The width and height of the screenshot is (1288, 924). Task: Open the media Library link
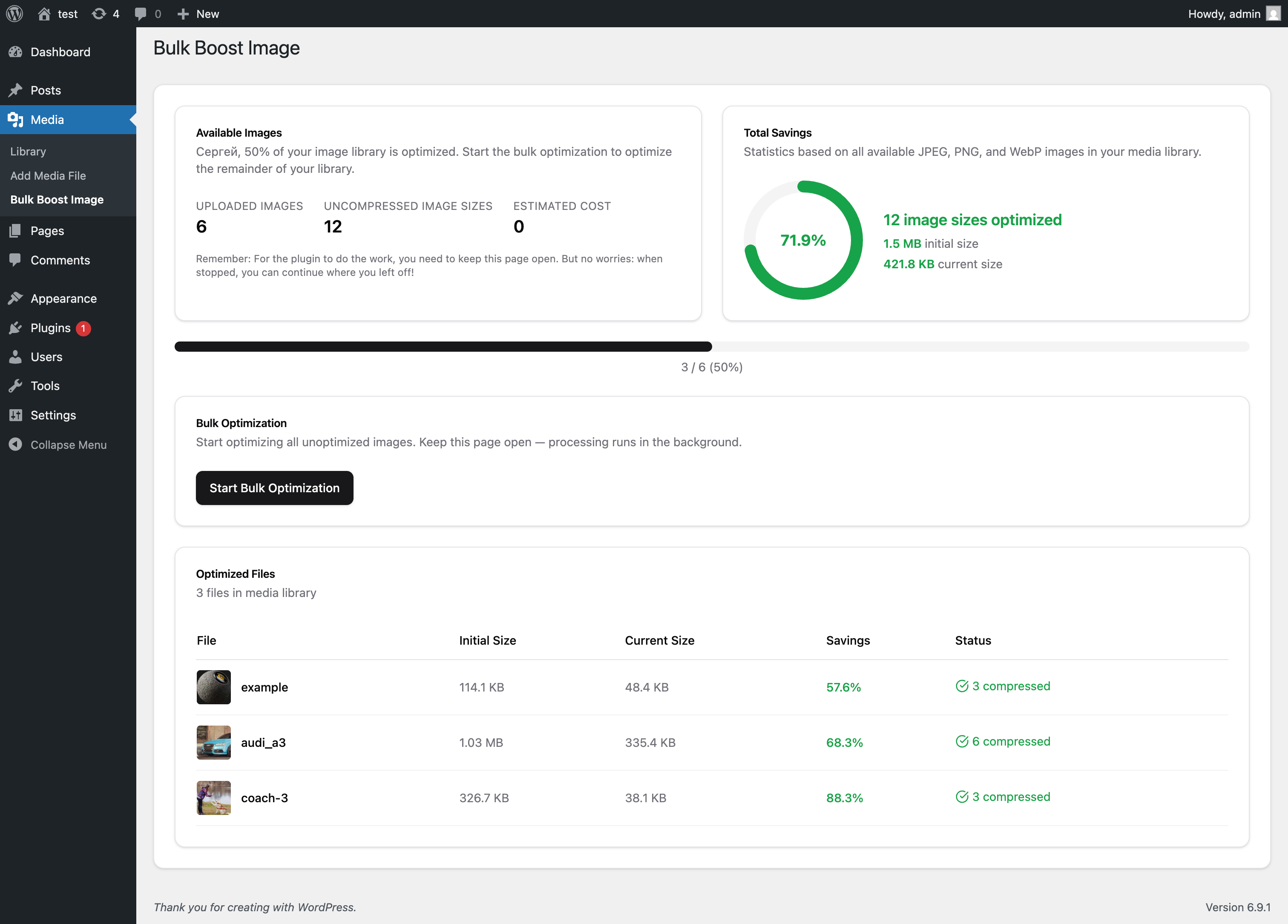click(x=28, y=151)
